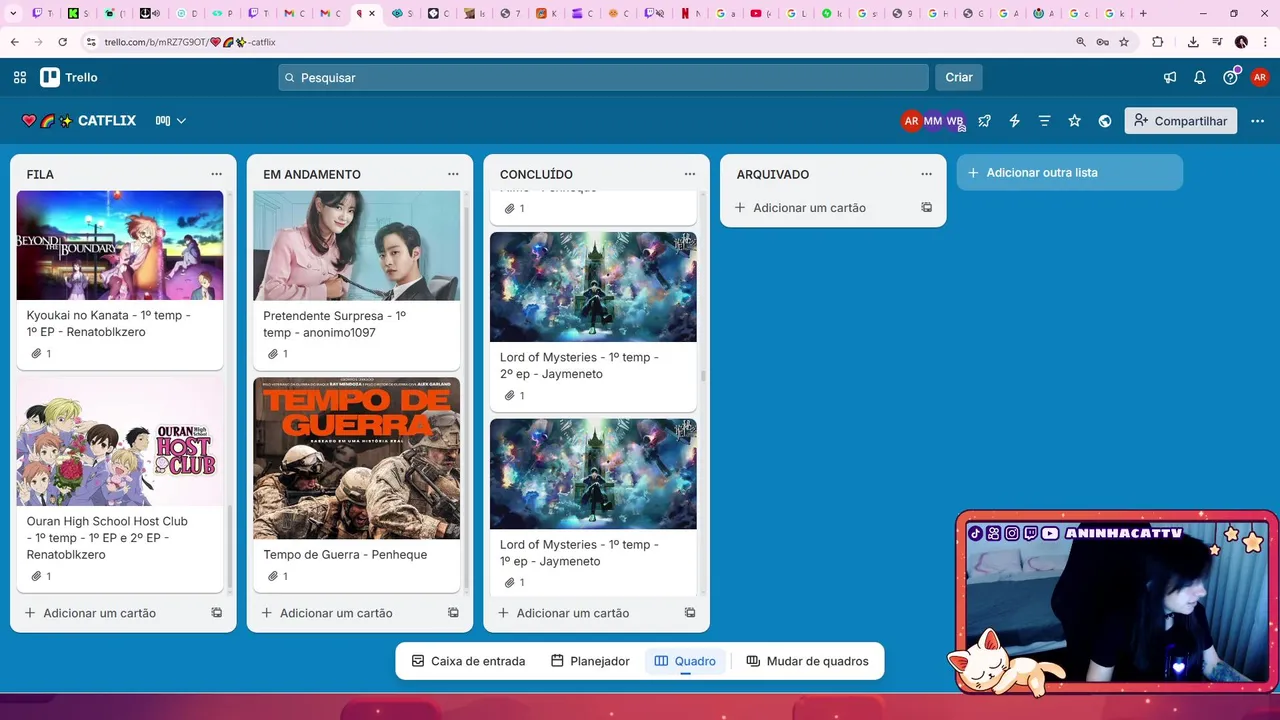Click Ouran Host Club cover image
The image size is (1280, 720).
coord(120,441)
